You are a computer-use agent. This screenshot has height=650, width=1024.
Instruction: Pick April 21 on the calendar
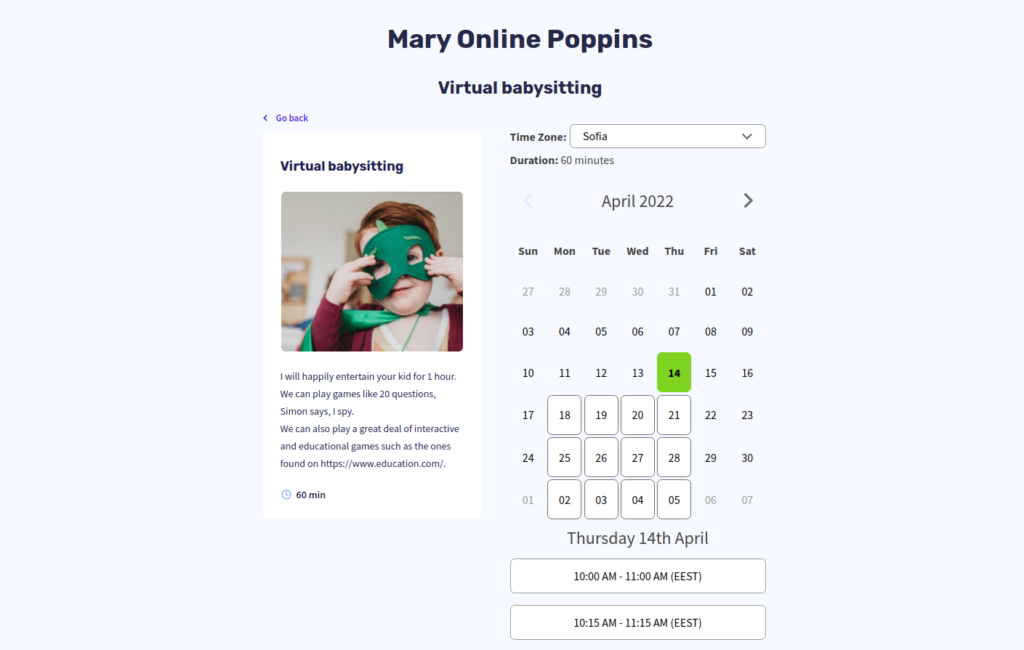pyautogui.click(x=674, y=415)
